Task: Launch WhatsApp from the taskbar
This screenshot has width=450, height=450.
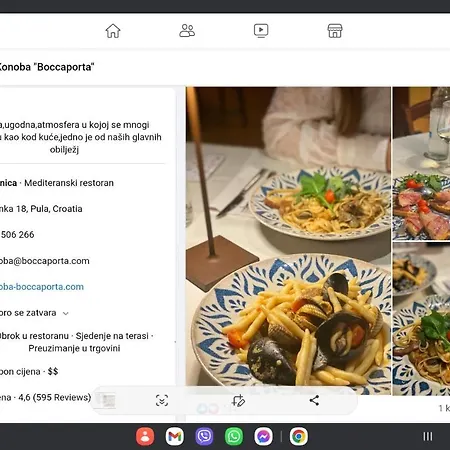Action: click(234, 436)
